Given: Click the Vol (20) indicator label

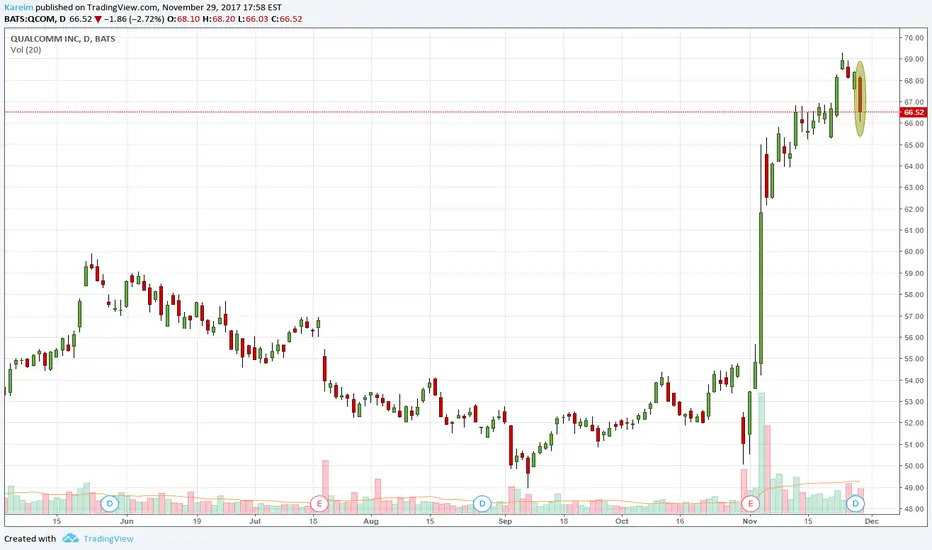Looking at the screenshot, I should point(26,50).
